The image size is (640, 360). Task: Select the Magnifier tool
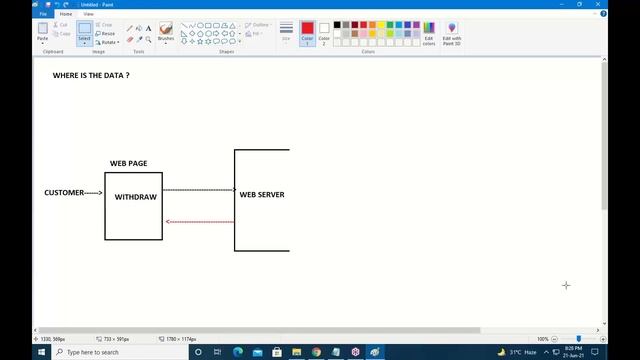[148, 39]
